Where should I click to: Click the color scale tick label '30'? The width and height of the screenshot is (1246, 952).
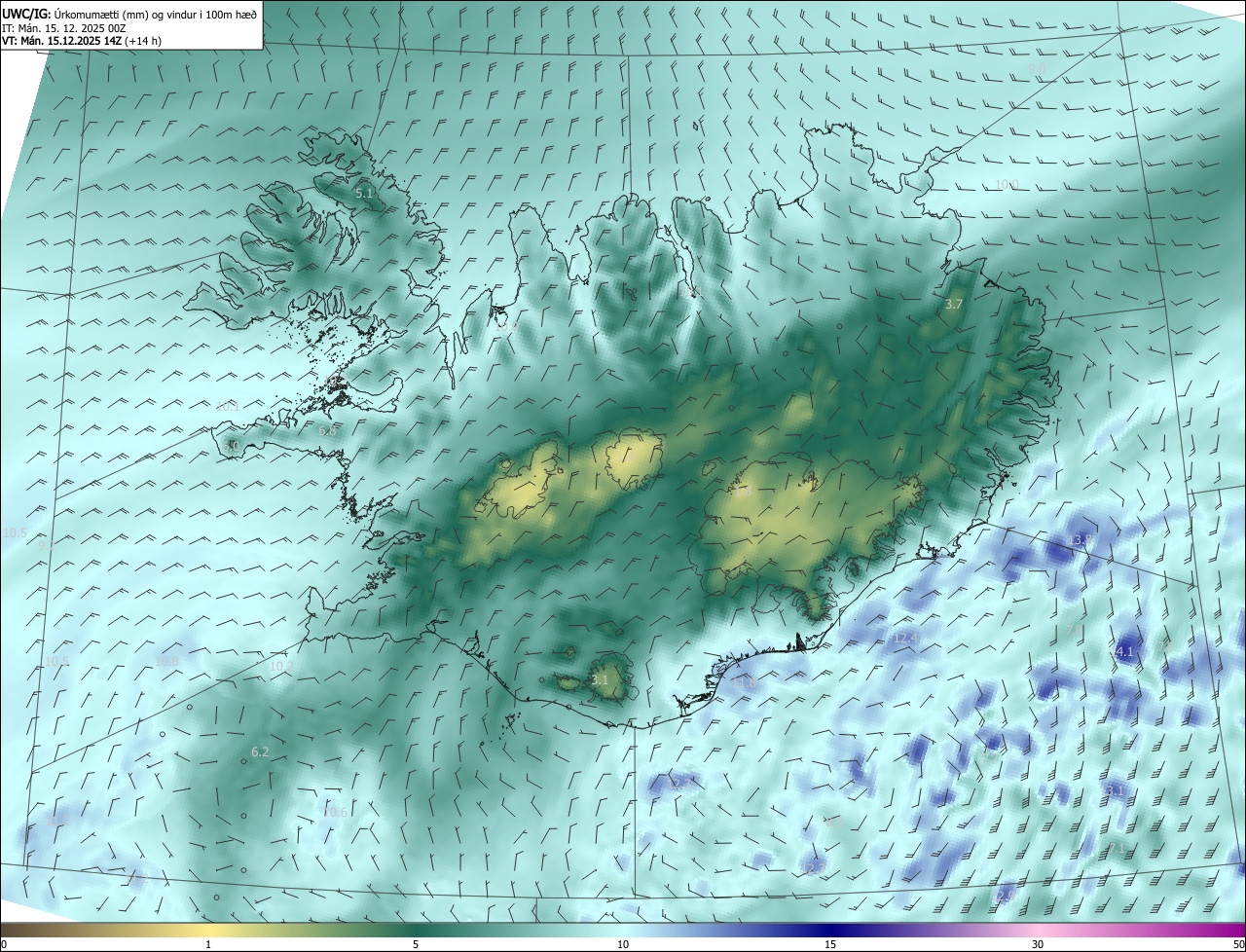click(1038, 944)
